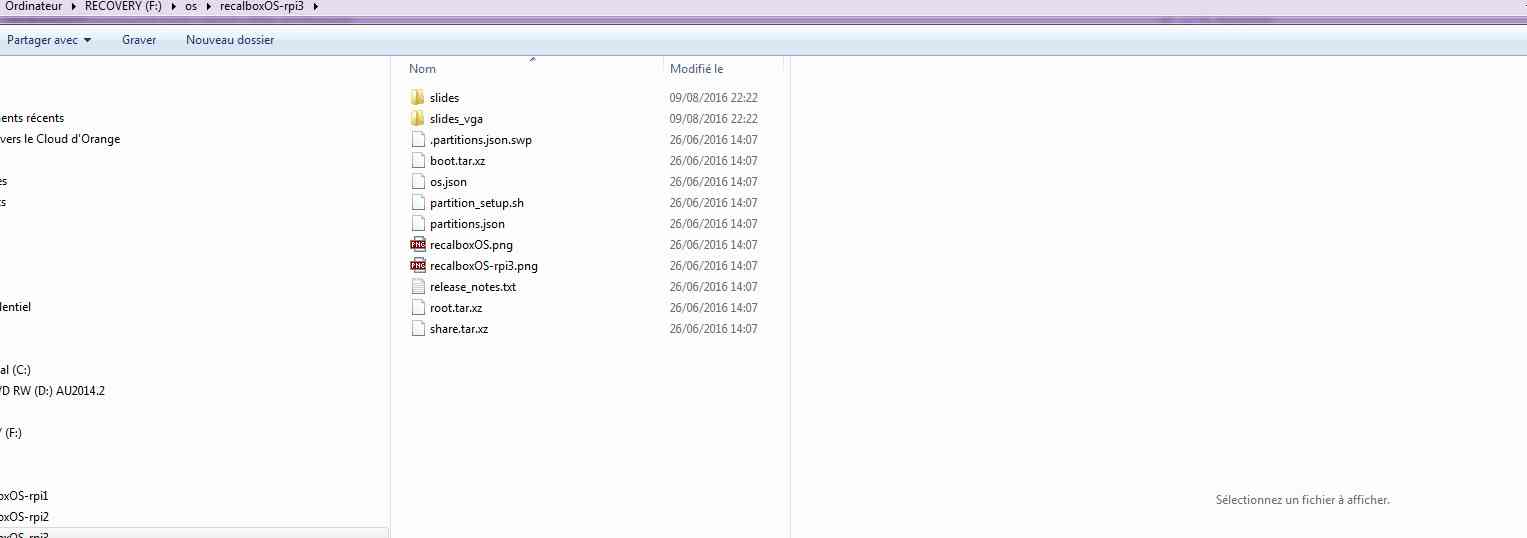Navigate to the os breadcrumb folder
Screen dimensions: 1527x538
(191, 8)
